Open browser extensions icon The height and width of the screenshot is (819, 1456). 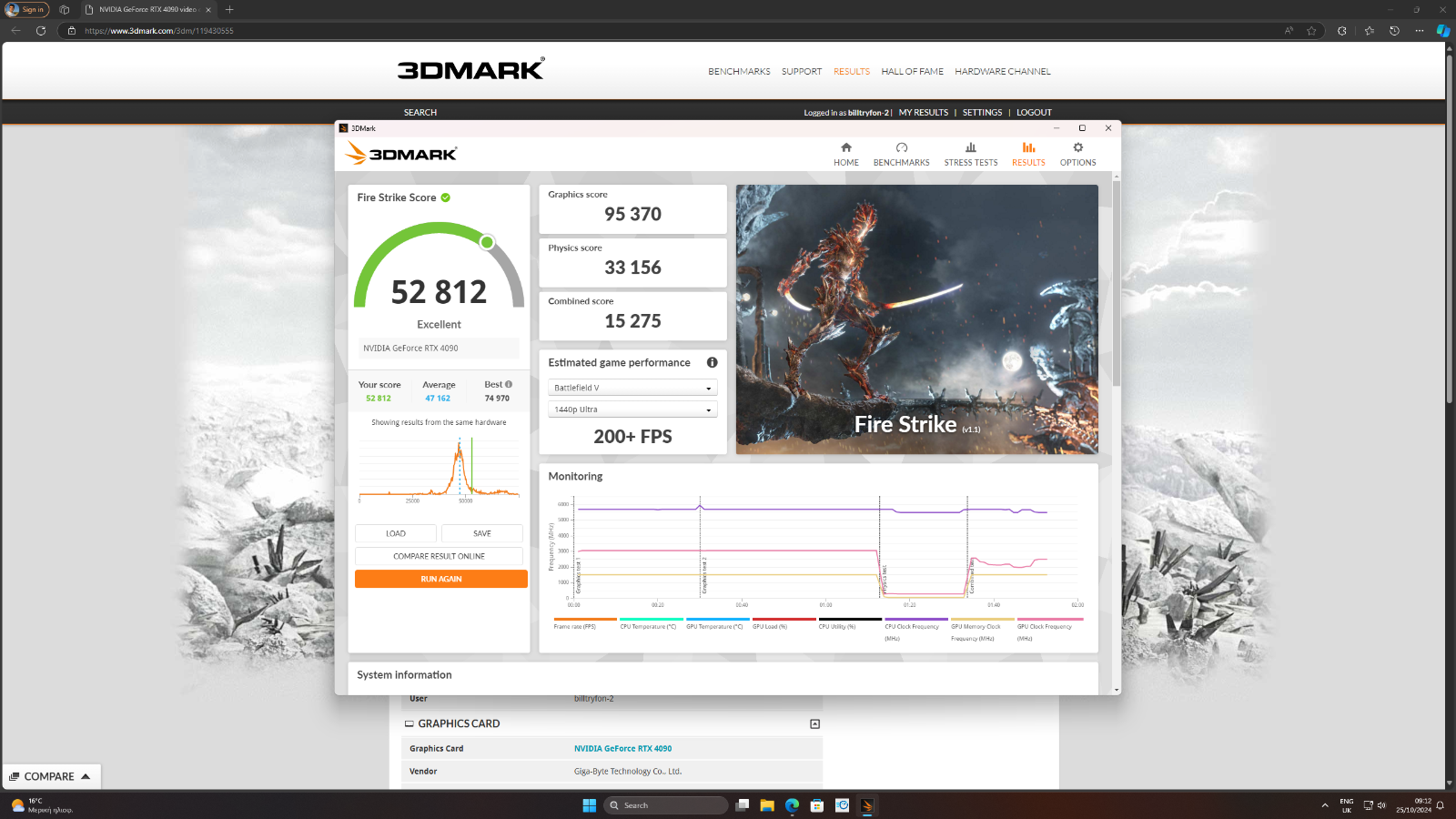tap(1341, 31)
